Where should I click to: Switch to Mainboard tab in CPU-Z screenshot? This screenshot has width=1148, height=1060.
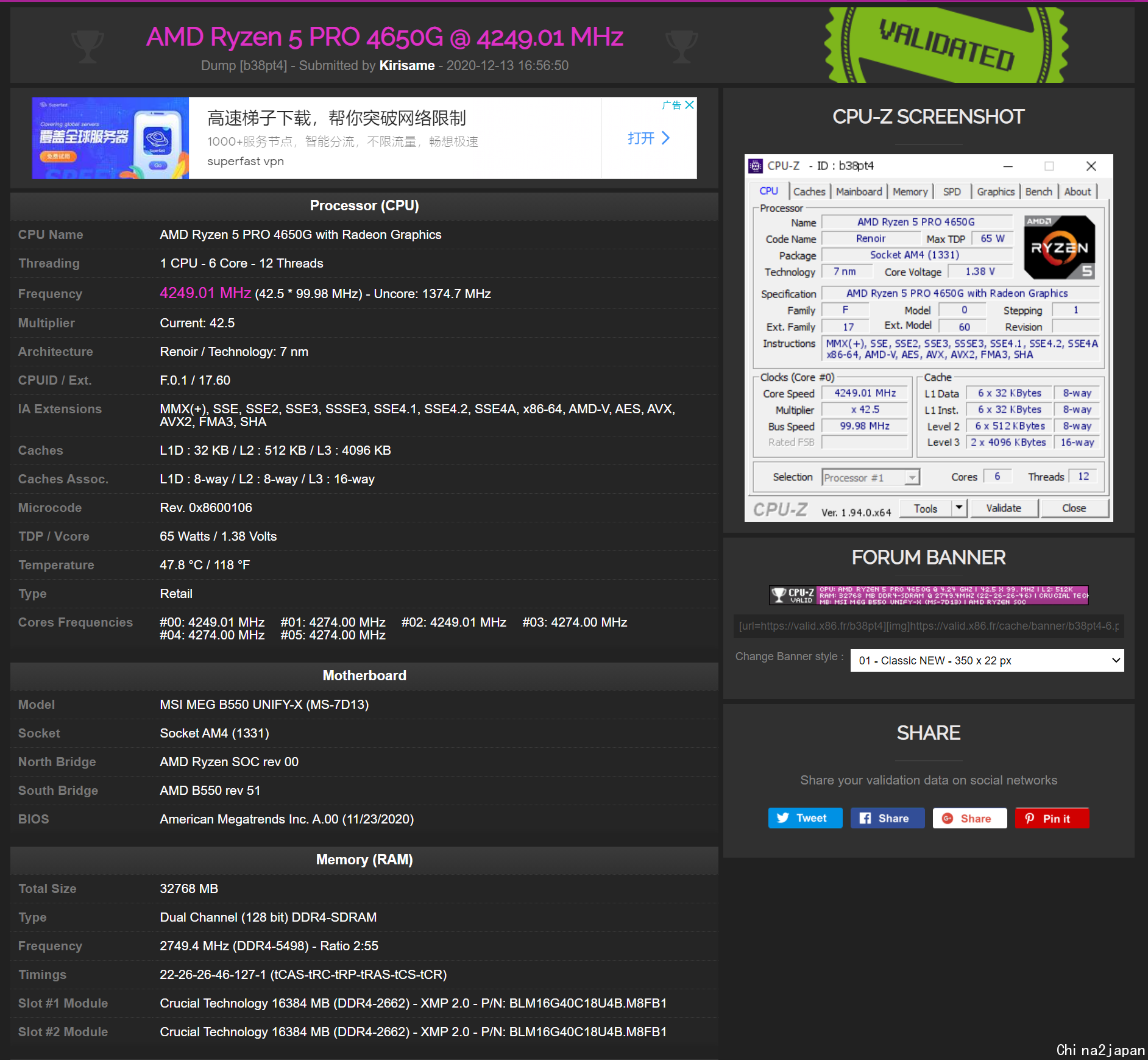click(x=859, y=191)
